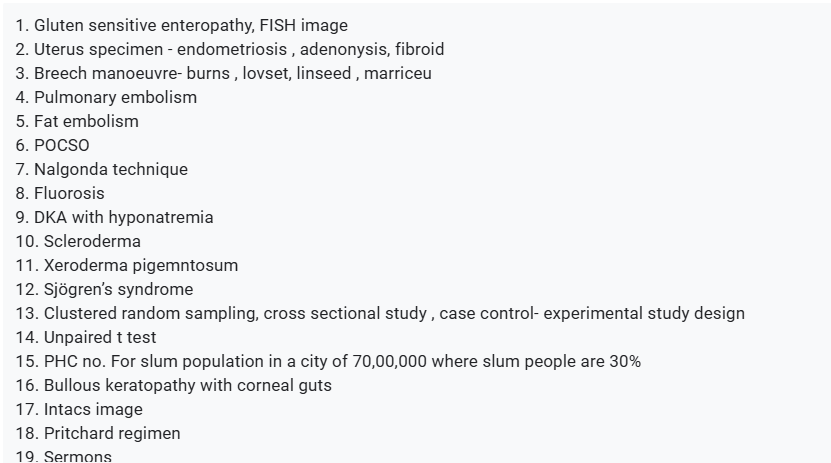Click the Fat embolism line

click(x=77, y=121)
